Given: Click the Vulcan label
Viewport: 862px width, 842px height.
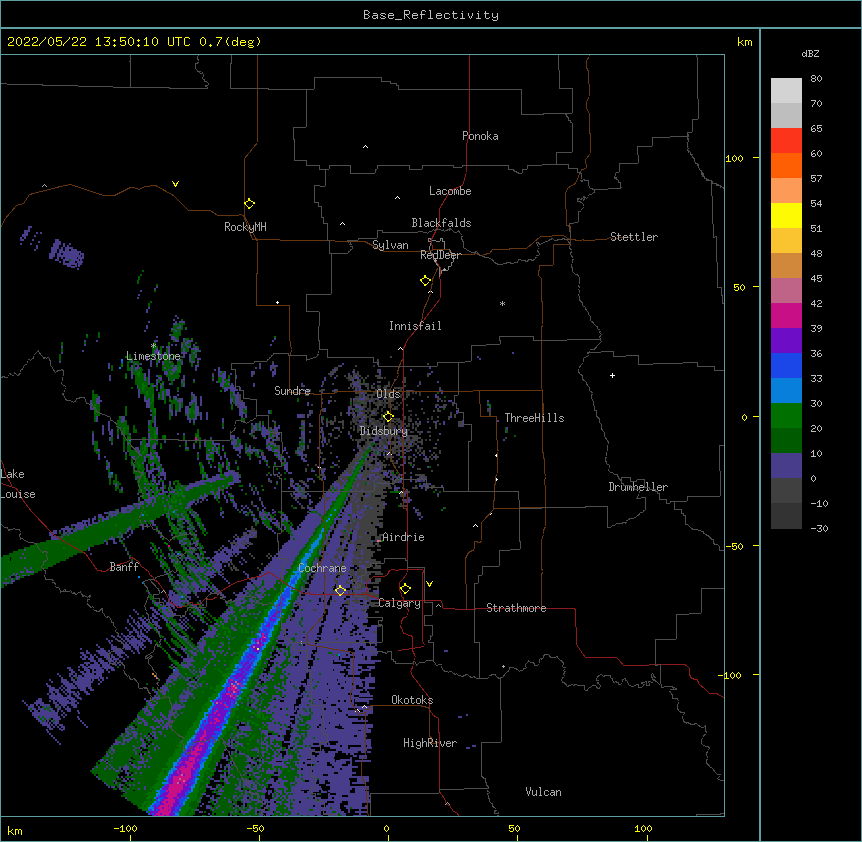Looking at the screenshot, I should pyautogui.click(x=543, y=792).
